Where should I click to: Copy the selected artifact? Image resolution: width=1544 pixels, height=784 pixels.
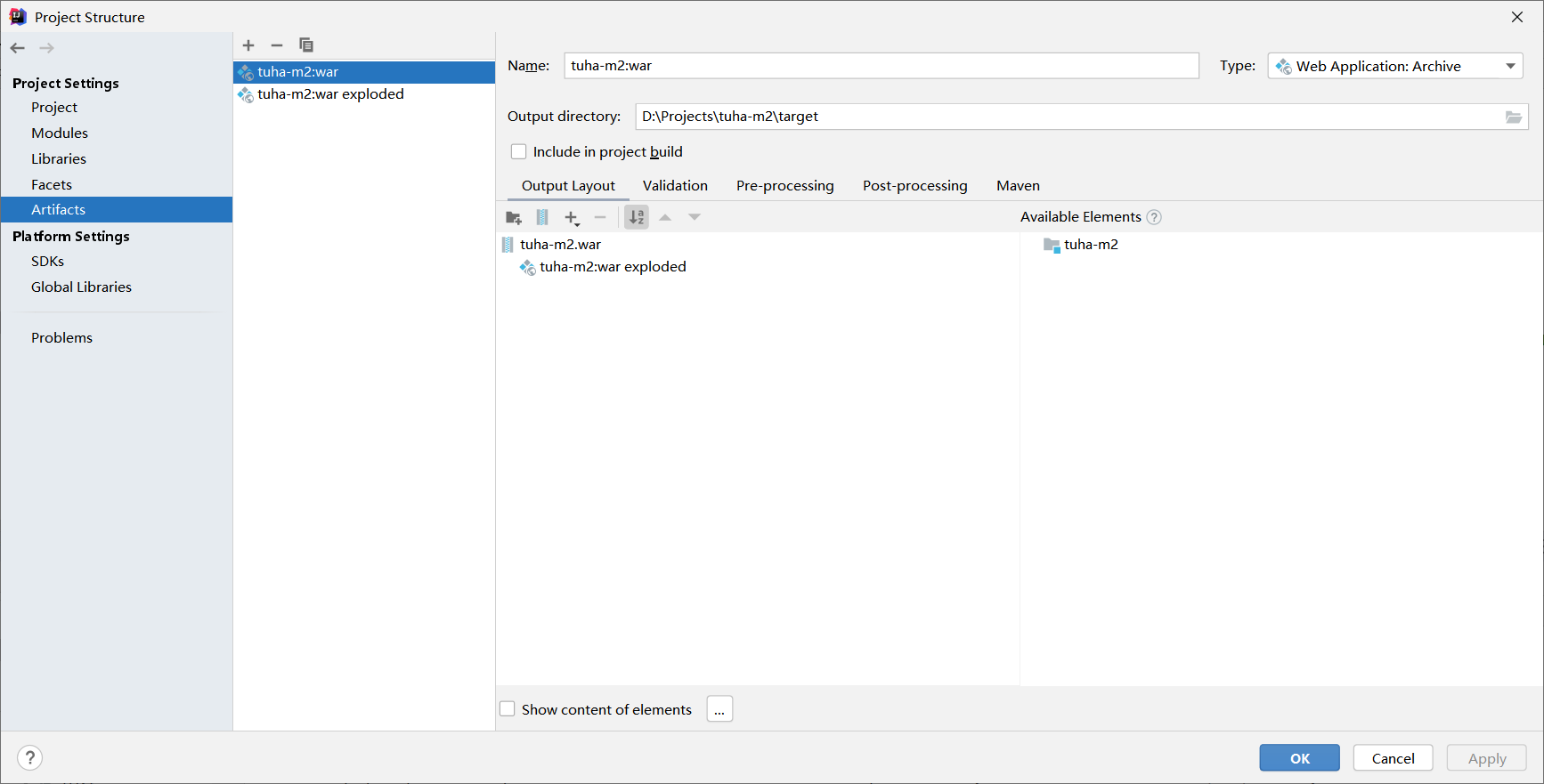point(306,45)
